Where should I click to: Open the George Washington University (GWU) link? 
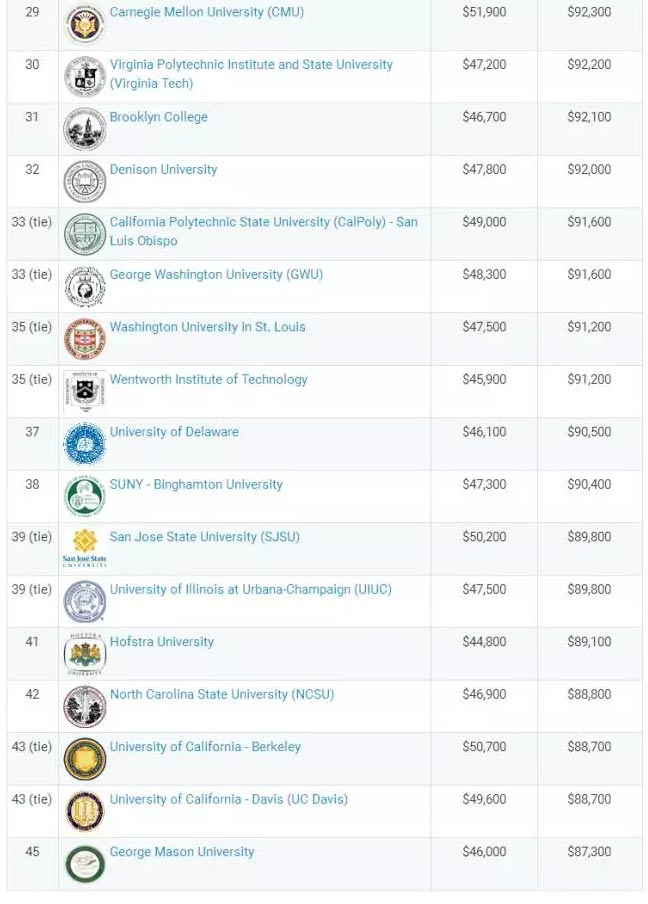tap(216, 274)
